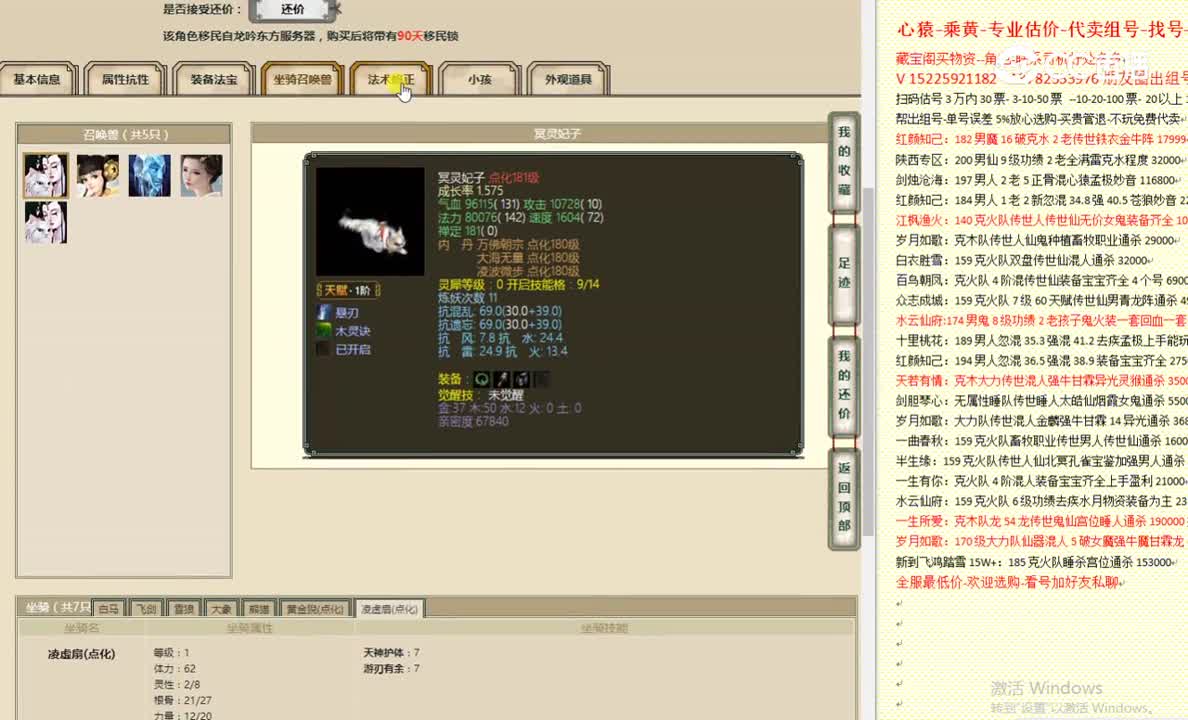Viewport: 1188px width, 720px height.
Task: Click the 冥灵妃子 panel header
Action: pyautogui.click(x=557, y=133)
